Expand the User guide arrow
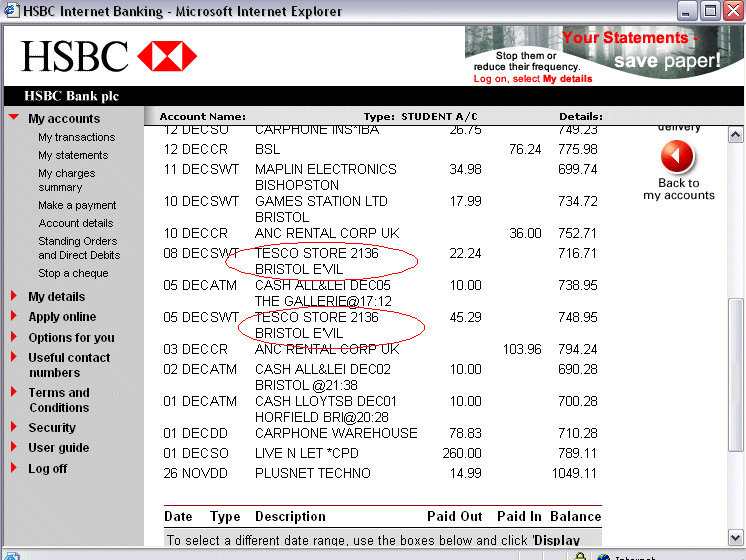This screenshot has height=560, width=746. (x=14, y=447)
